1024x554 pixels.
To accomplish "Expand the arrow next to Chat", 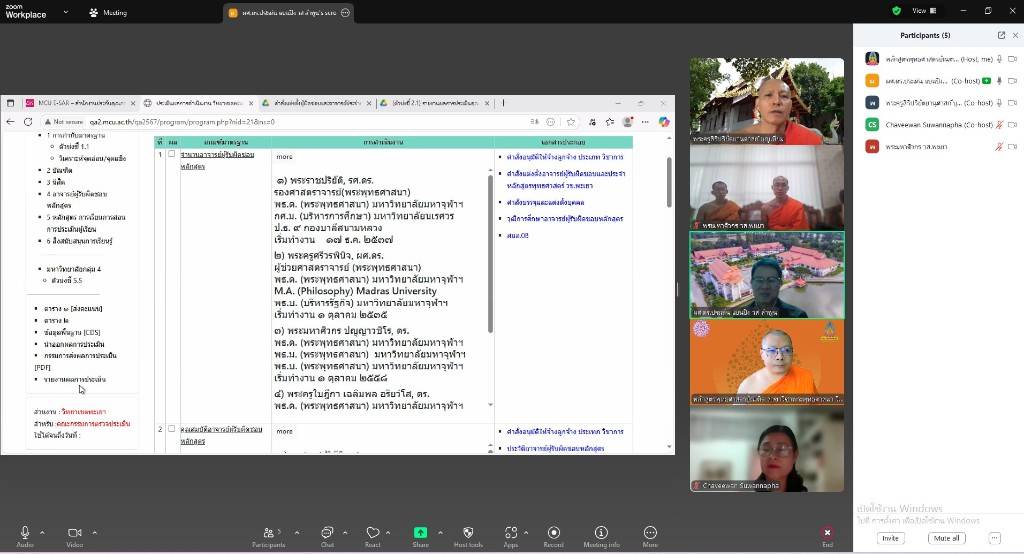I will pyautogui.click(x=345, y=532).
